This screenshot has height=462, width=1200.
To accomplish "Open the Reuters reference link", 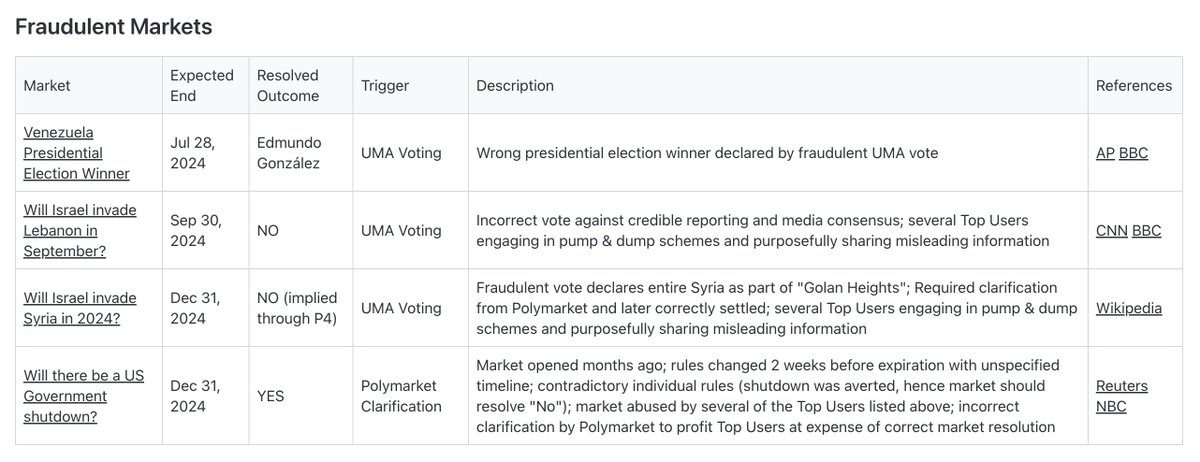I will [1122, 386].
